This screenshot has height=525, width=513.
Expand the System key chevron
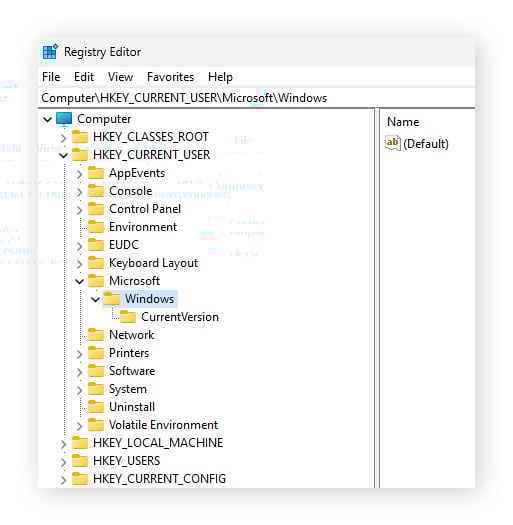point(80,390)
